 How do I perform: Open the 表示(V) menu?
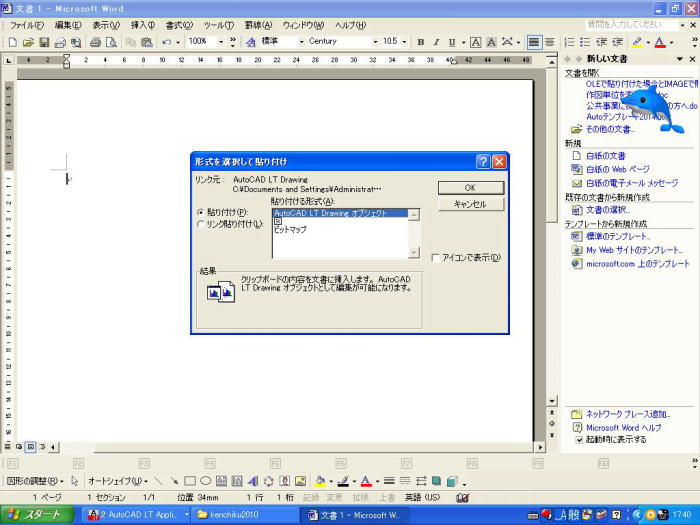tap(106, 25)
